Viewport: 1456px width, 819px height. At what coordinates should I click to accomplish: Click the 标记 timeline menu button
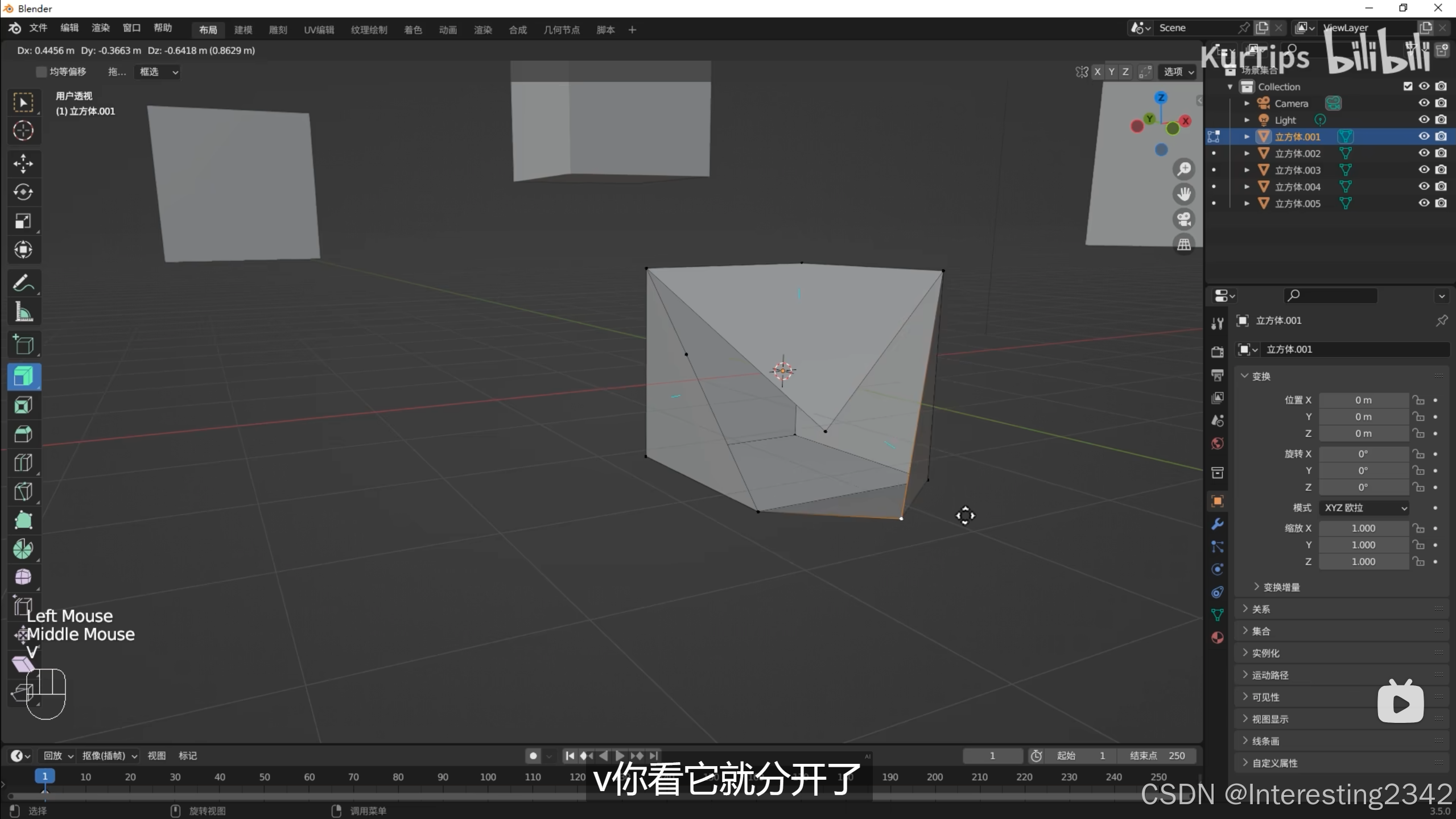[187, 755]
